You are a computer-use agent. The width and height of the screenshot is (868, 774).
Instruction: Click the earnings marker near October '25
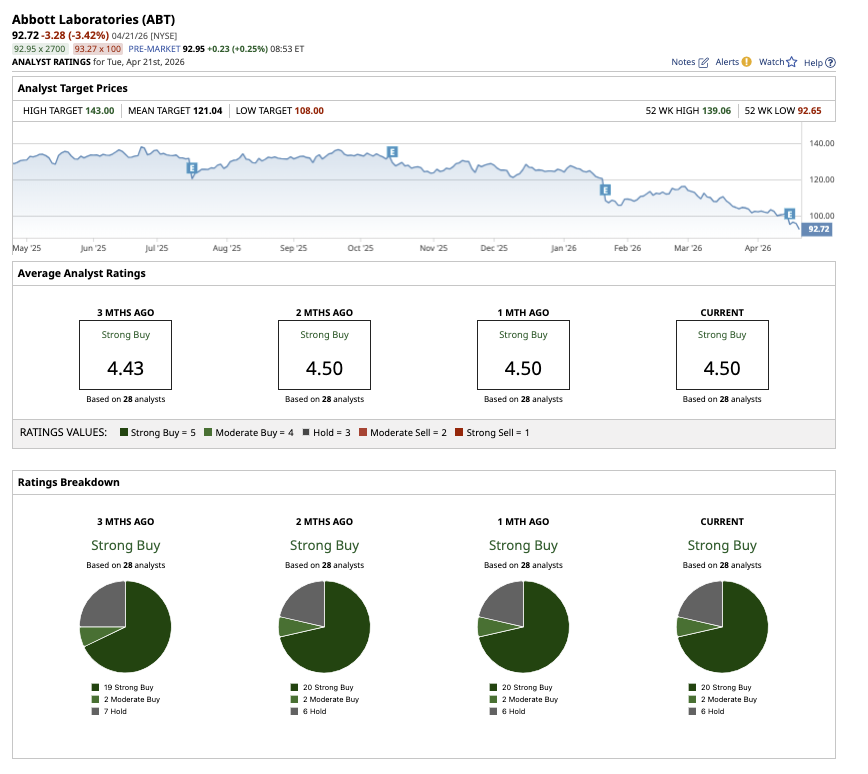pyautogui.click(x=393, y=152)
